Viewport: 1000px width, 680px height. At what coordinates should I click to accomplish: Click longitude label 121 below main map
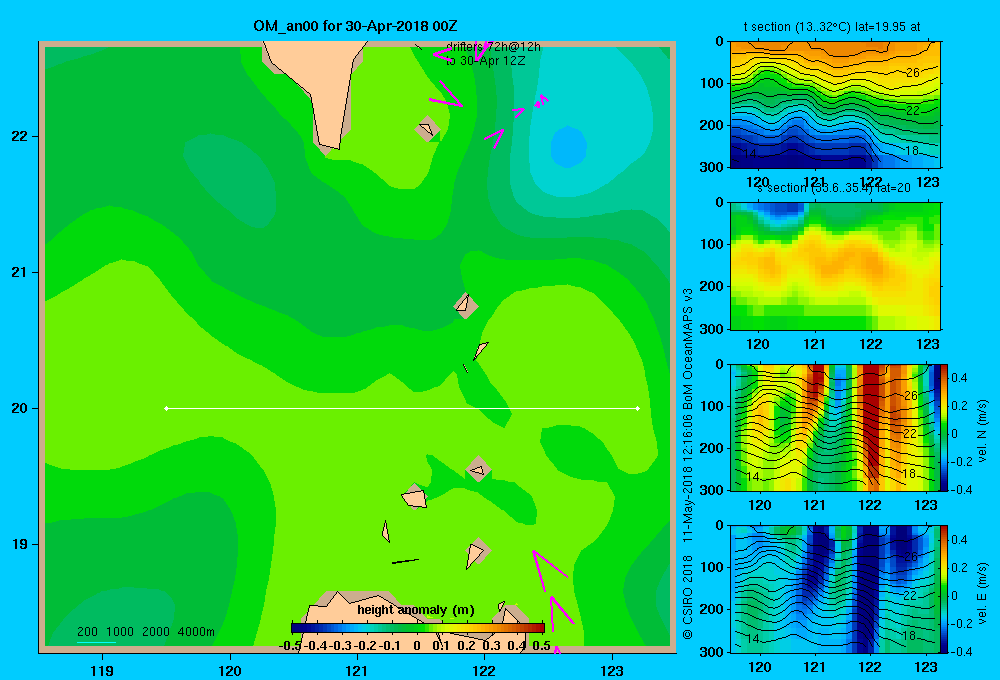click(357, 670)
